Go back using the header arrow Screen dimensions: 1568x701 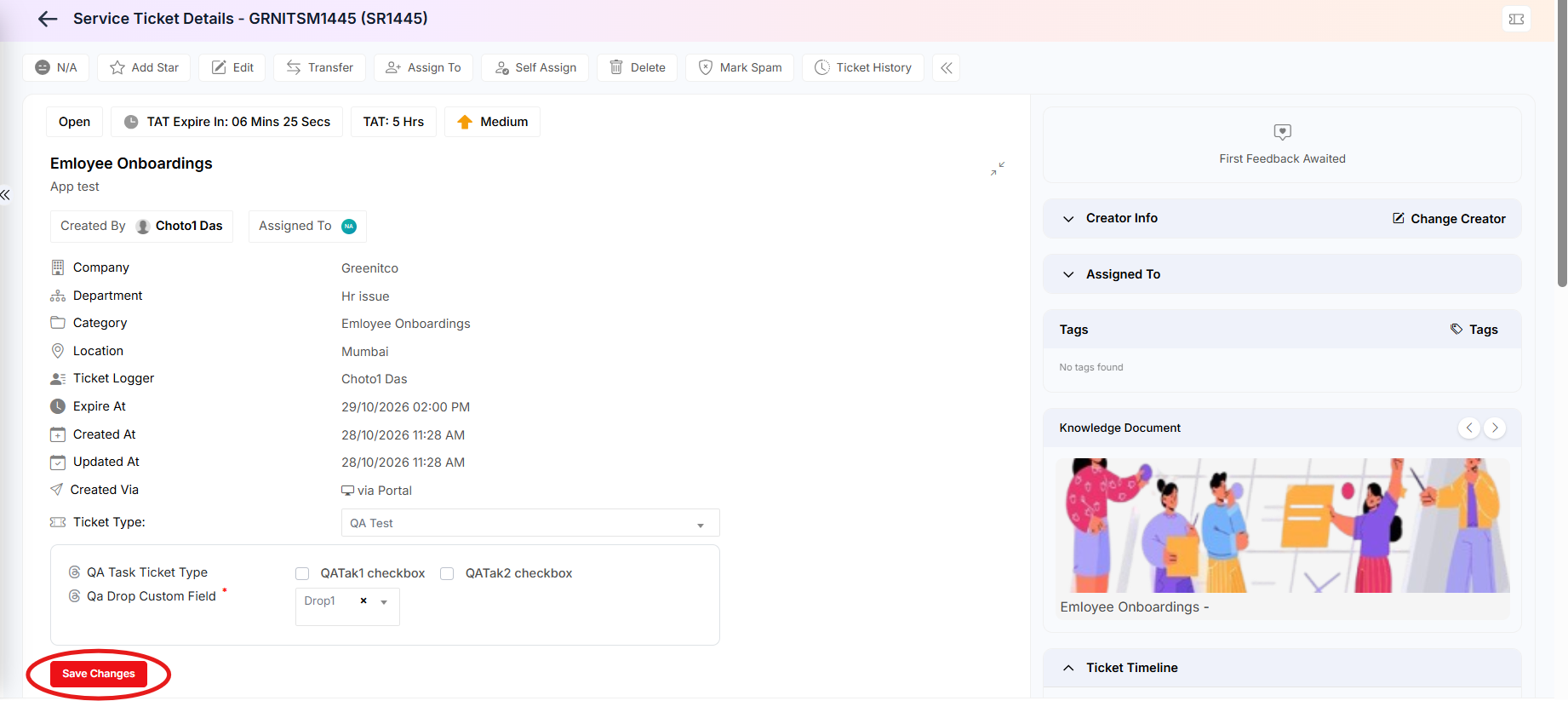pos(48,19)
